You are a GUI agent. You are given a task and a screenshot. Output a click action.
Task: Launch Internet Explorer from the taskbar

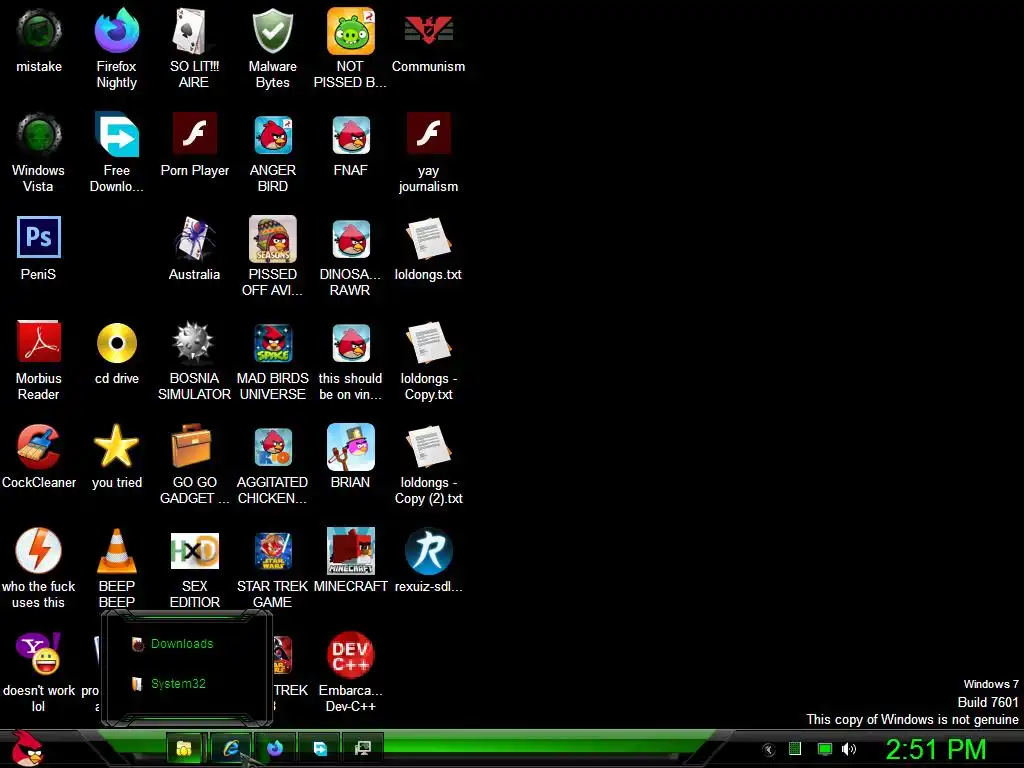click(x=231, y=748)
